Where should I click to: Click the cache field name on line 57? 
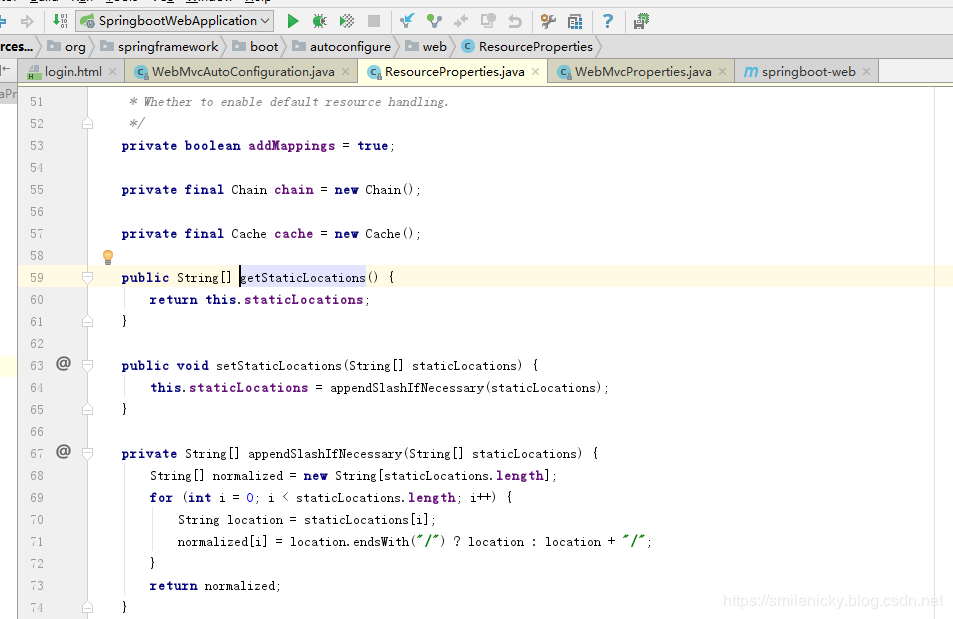click(294, 234)
